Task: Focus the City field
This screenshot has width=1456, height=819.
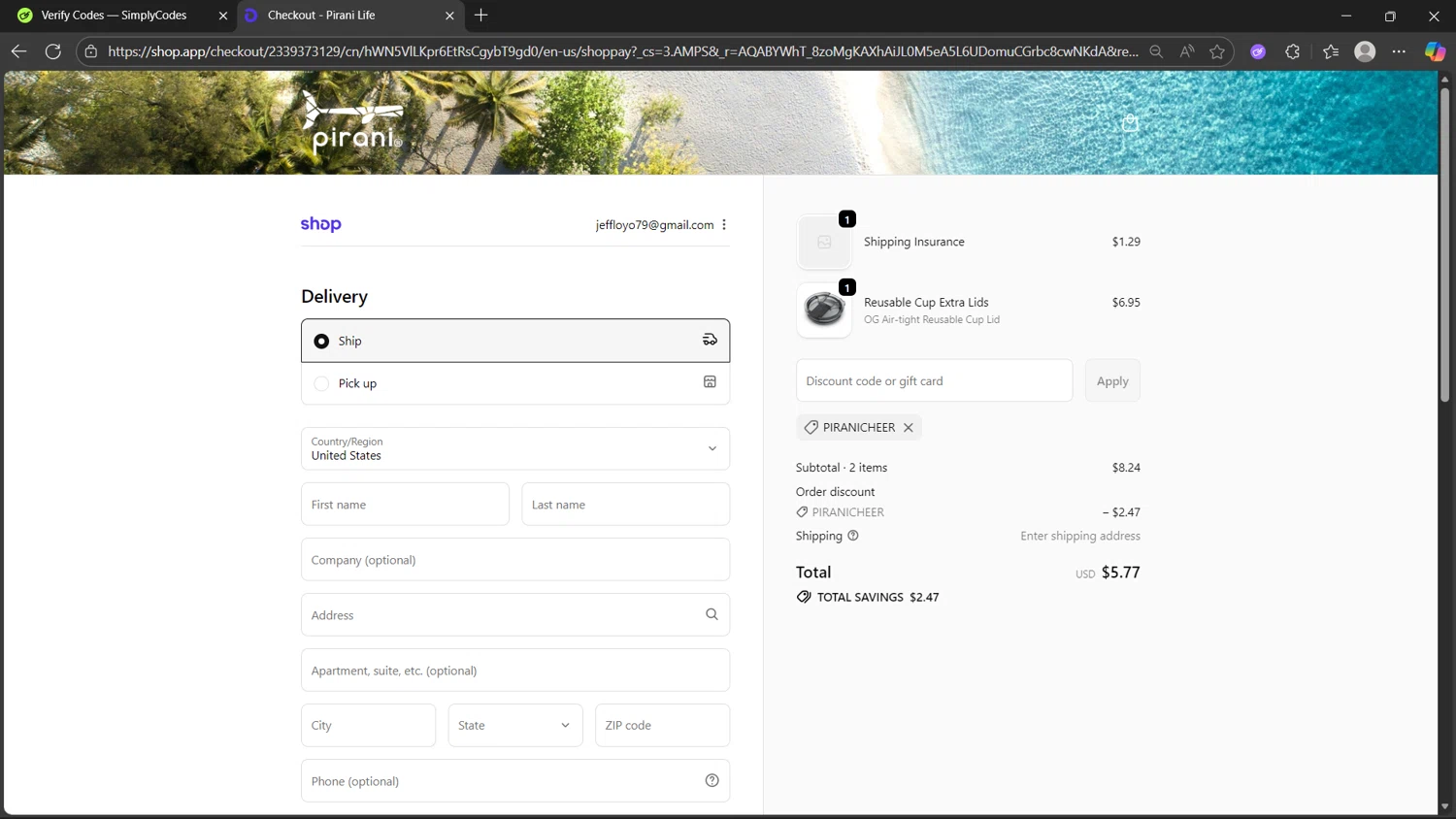Action: [368, 725]
